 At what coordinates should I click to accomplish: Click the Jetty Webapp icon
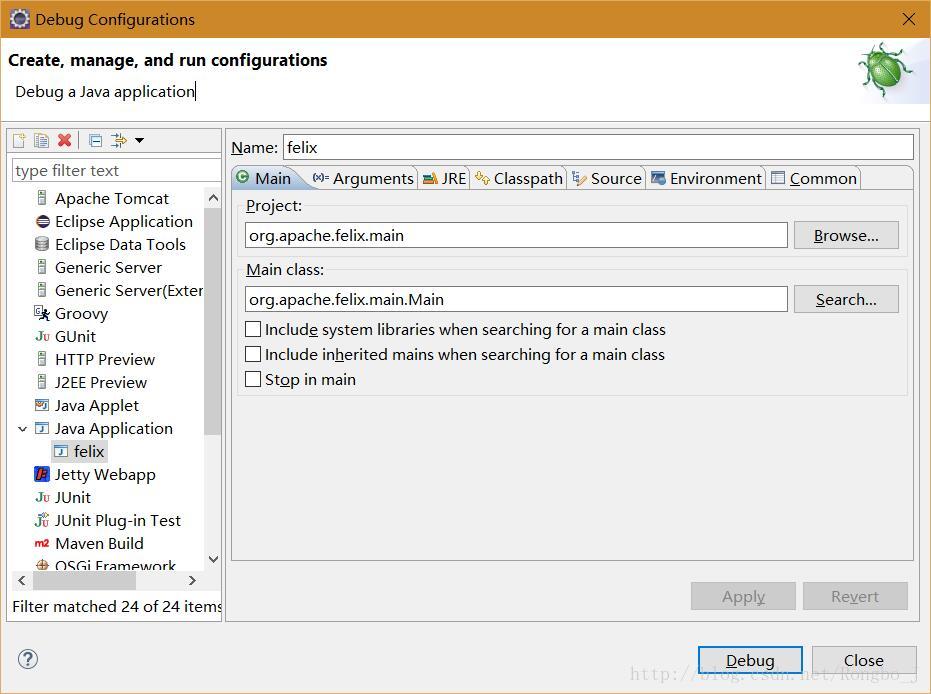pyautogui.click(x=42, y=474)
